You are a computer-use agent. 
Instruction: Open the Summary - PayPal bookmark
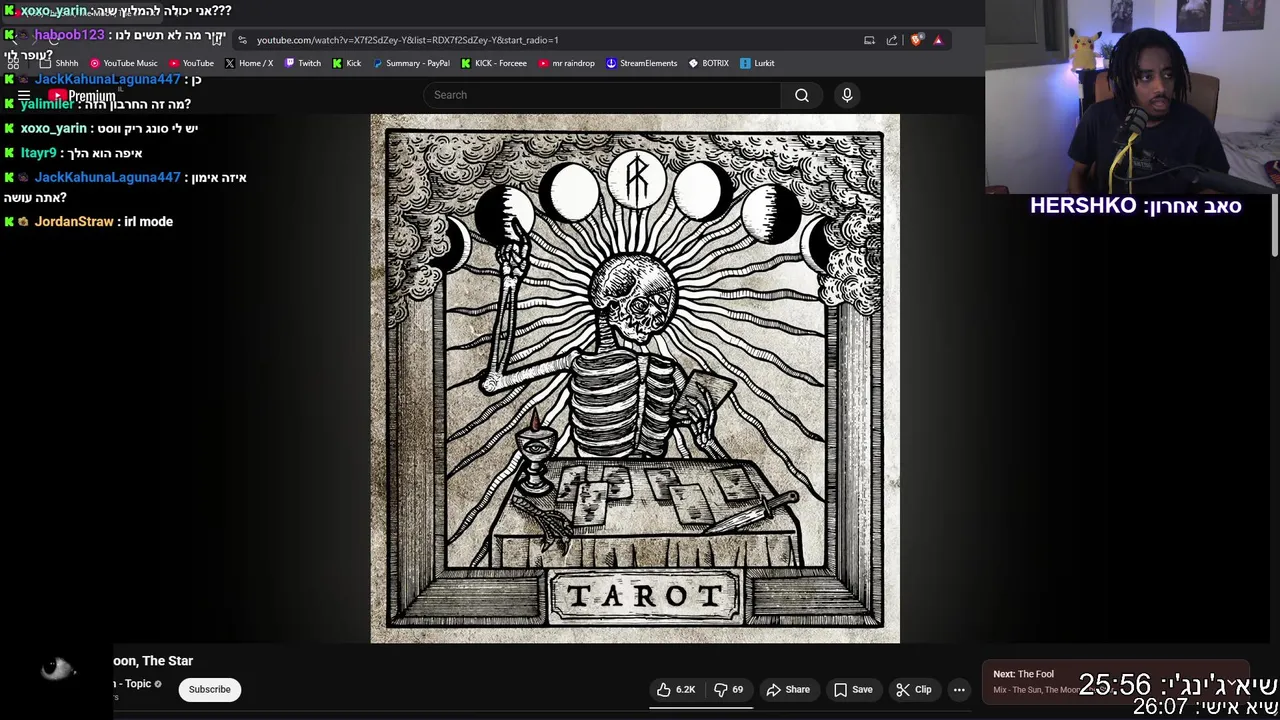411,63
